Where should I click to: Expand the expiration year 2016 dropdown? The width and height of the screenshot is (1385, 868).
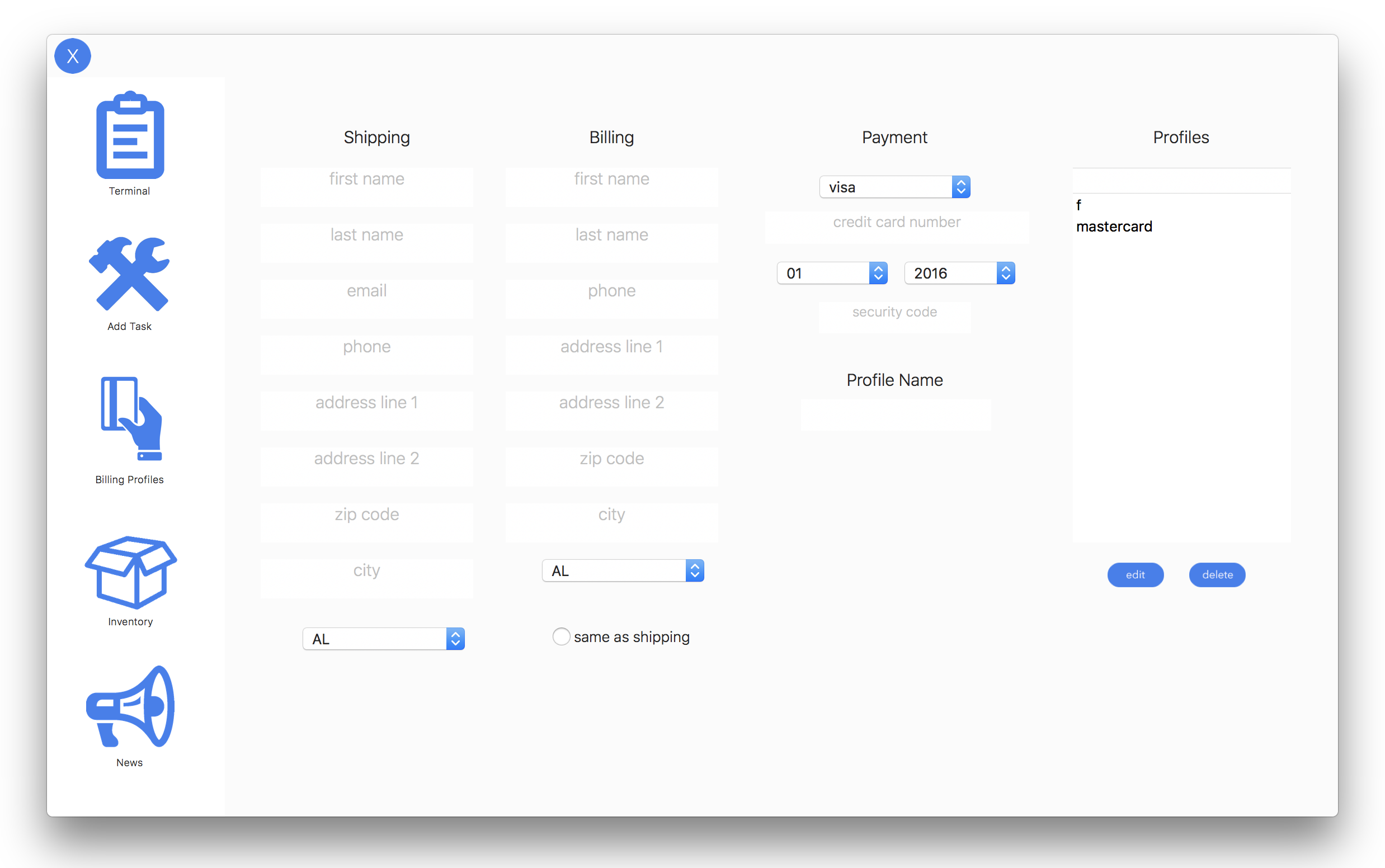click(x=959, y=273)
